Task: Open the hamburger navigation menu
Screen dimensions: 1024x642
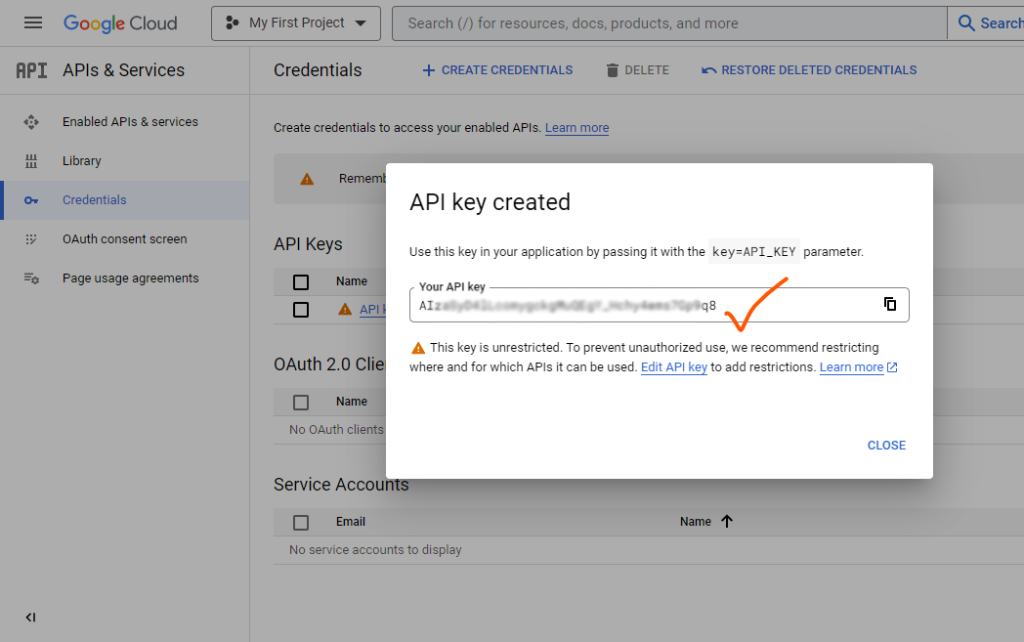Action: (33, 23)
